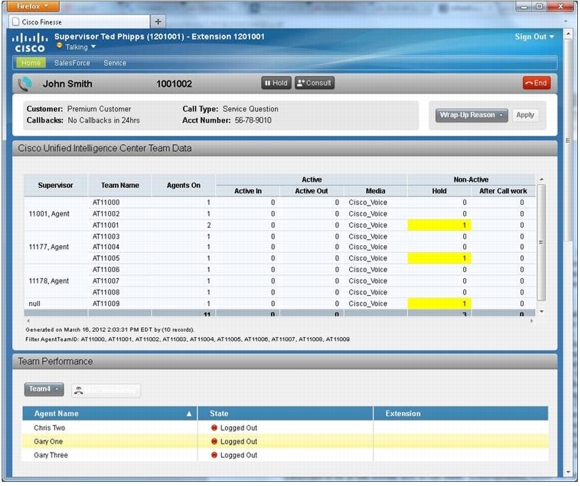Click the caller number 1001002

[174, 84]
